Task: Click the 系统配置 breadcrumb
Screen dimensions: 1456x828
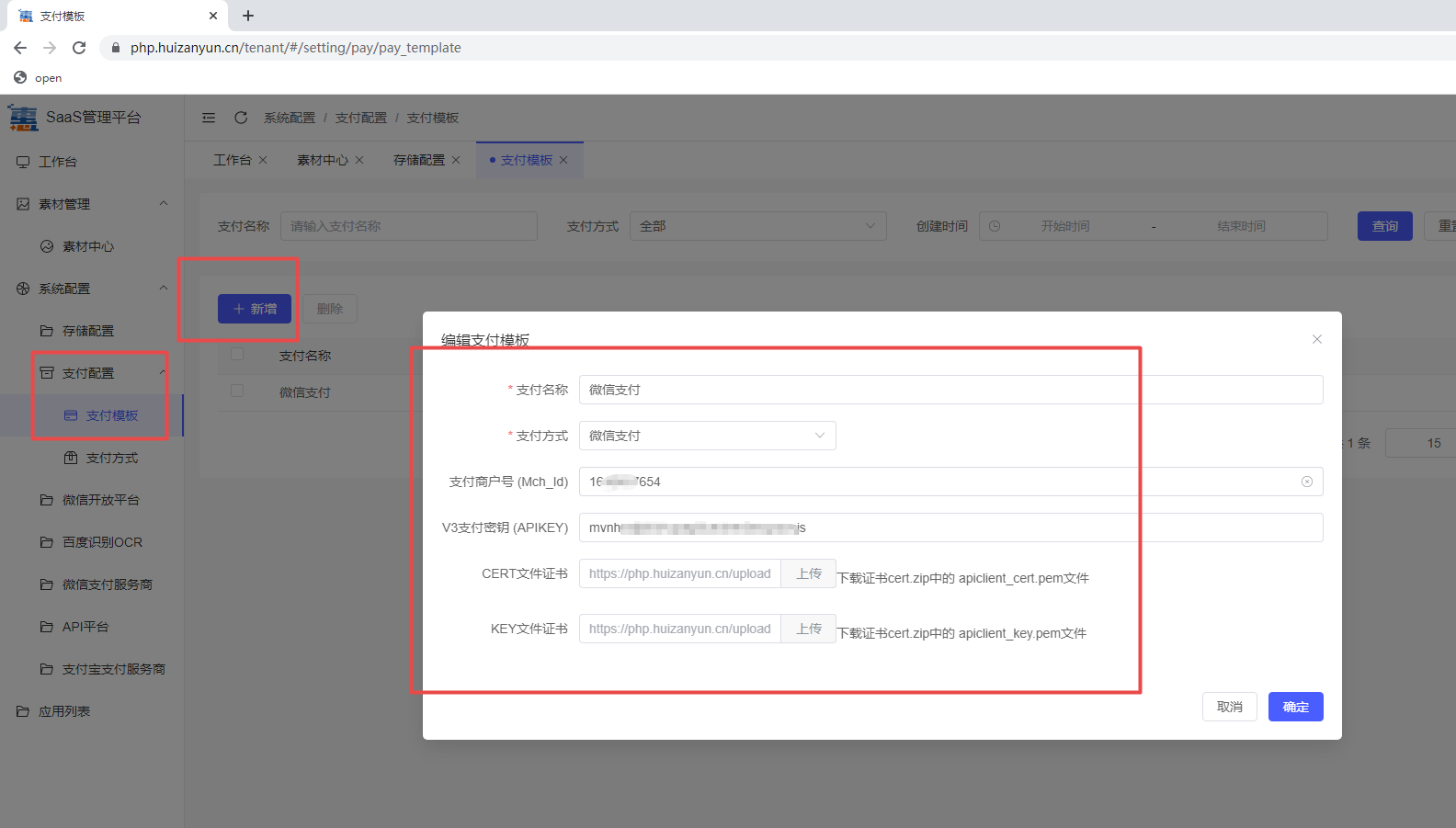Action: [290, 118]
